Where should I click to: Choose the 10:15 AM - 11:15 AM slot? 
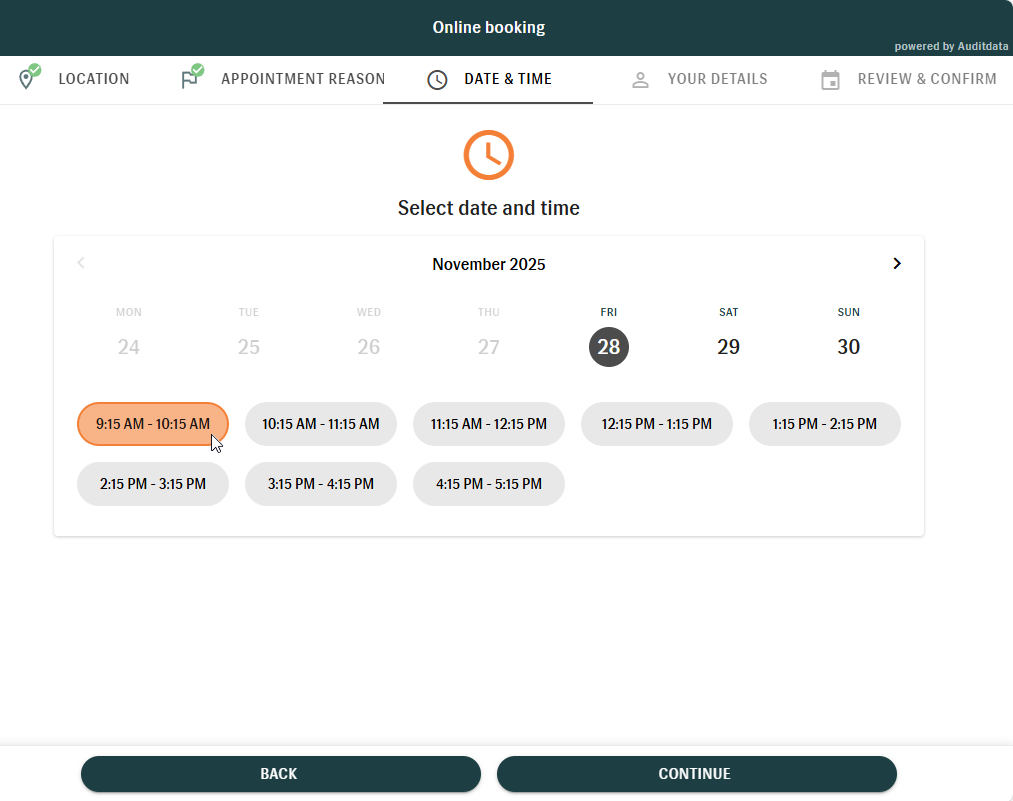(x=321, y=424)
